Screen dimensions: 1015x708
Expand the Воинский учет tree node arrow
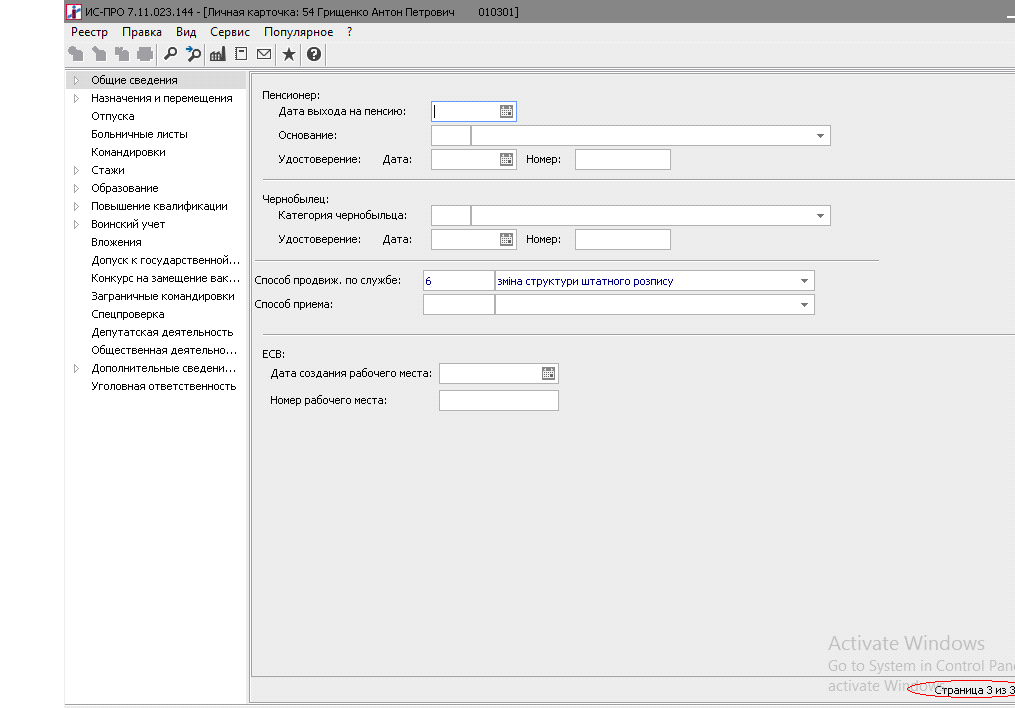[x=76, y=225]
